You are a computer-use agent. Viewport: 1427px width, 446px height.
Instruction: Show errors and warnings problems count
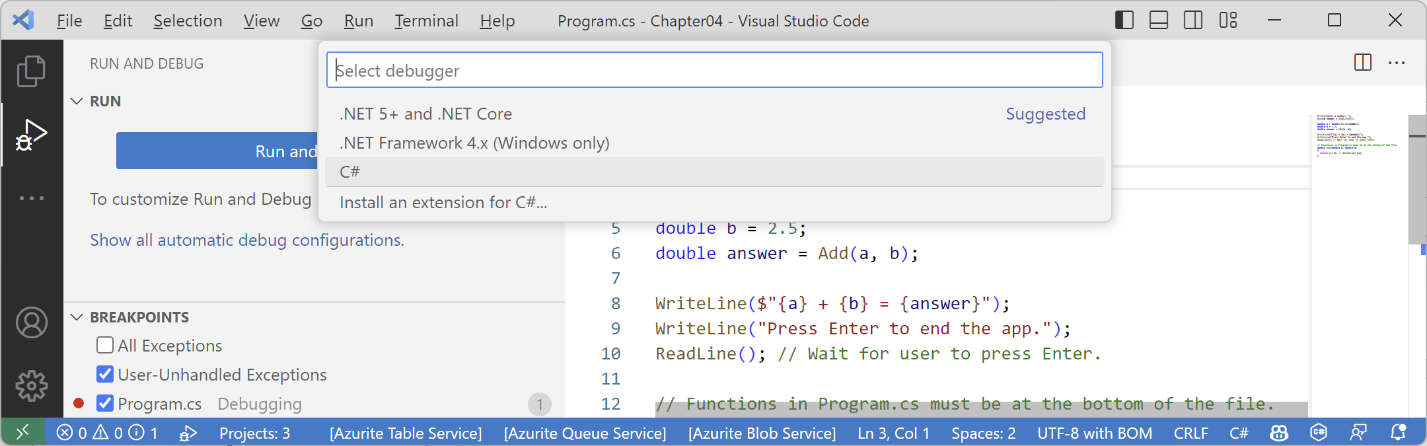tap(107, 433)
